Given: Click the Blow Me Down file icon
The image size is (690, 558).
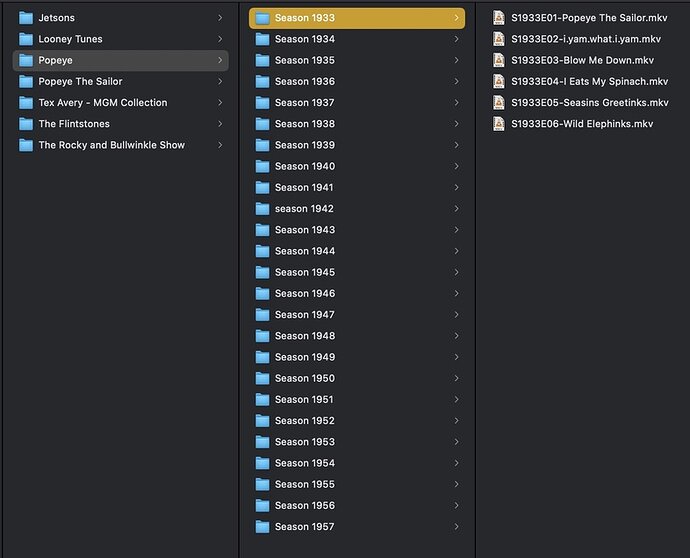Looking at the screenshot, I should [x=498, y=60].
